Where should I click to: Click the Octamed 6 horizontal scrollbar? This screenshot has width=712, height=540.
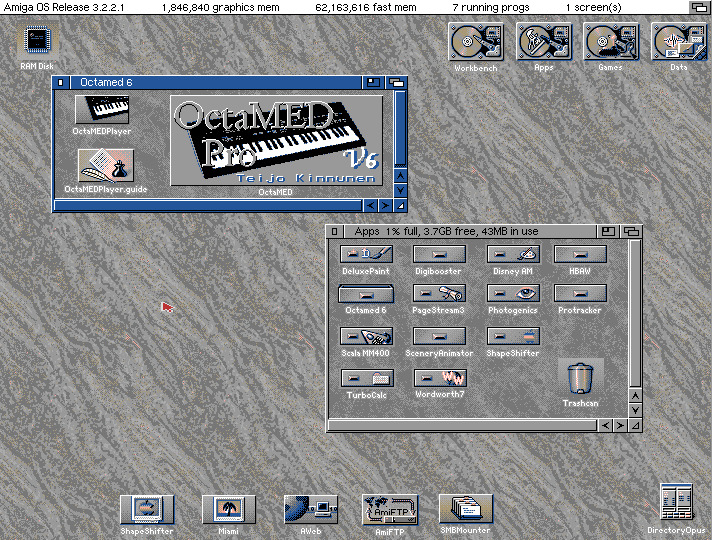[x=208, y=206]
